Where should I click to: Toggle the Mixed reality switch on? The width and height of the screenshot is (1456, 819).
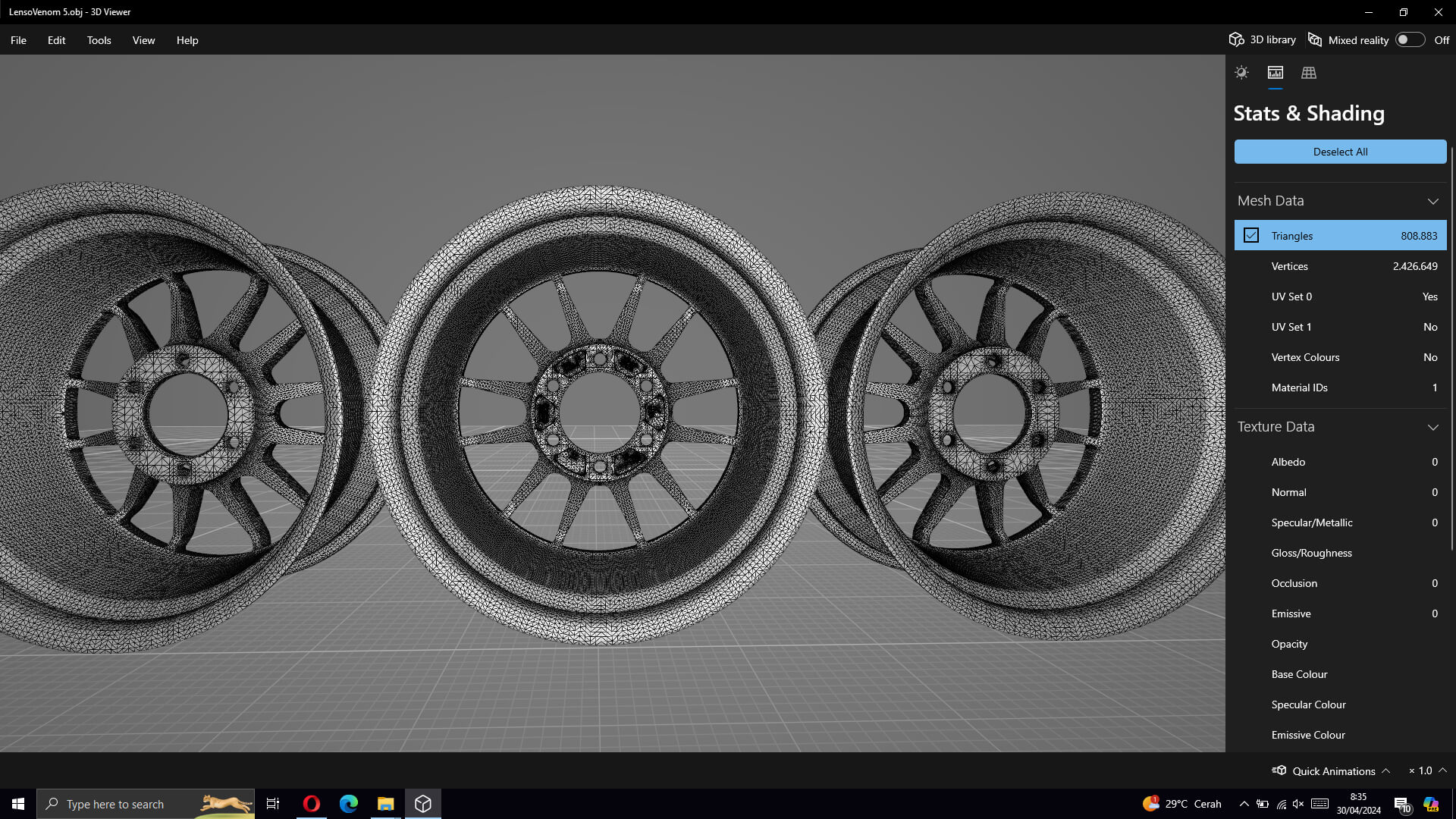pyautogui.click(x=1410, y=40)
